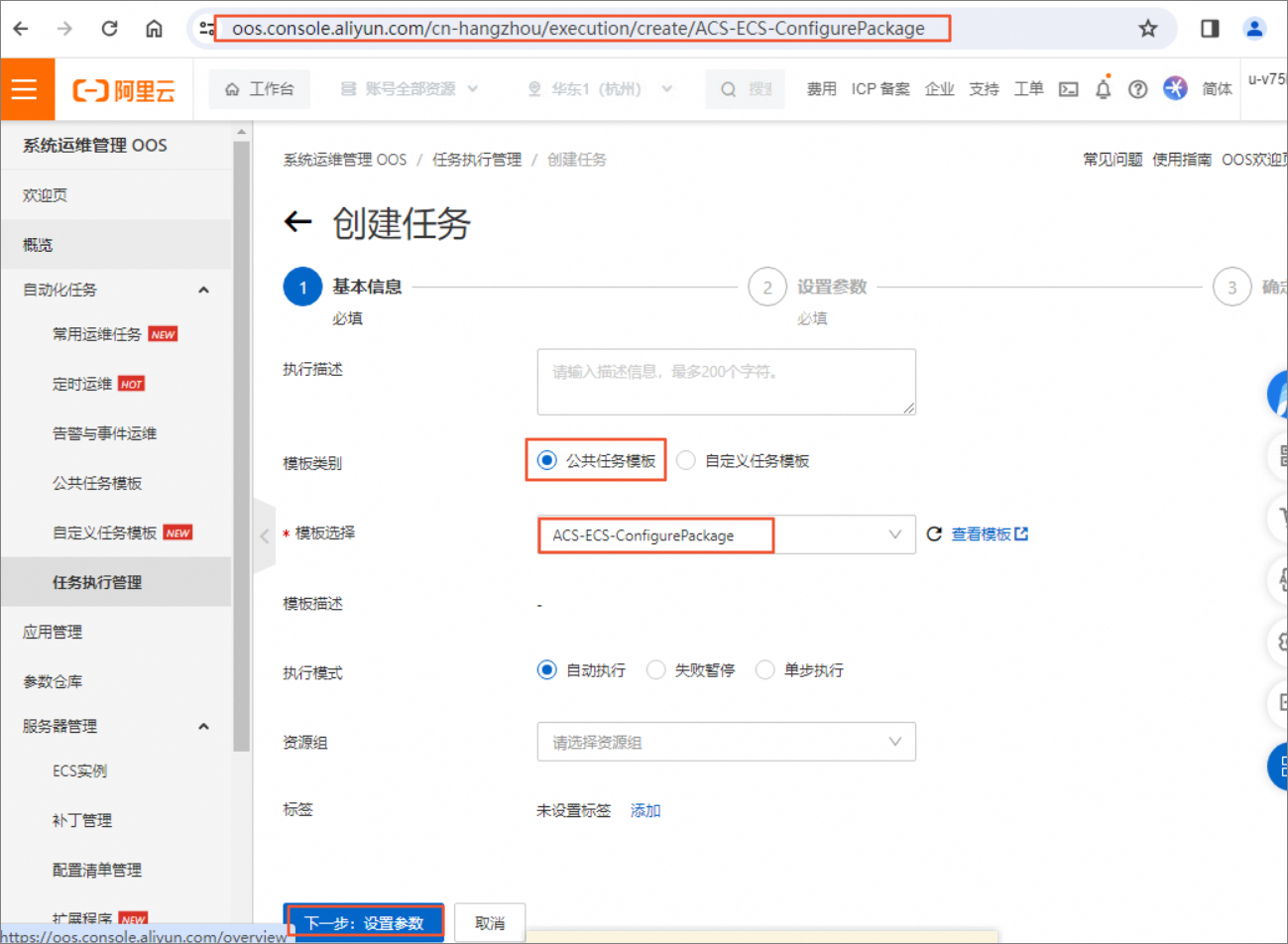This screenshot has width=1288, height=944.
Task: Bookmark this page with the star icon
Action: point(1148,29)
